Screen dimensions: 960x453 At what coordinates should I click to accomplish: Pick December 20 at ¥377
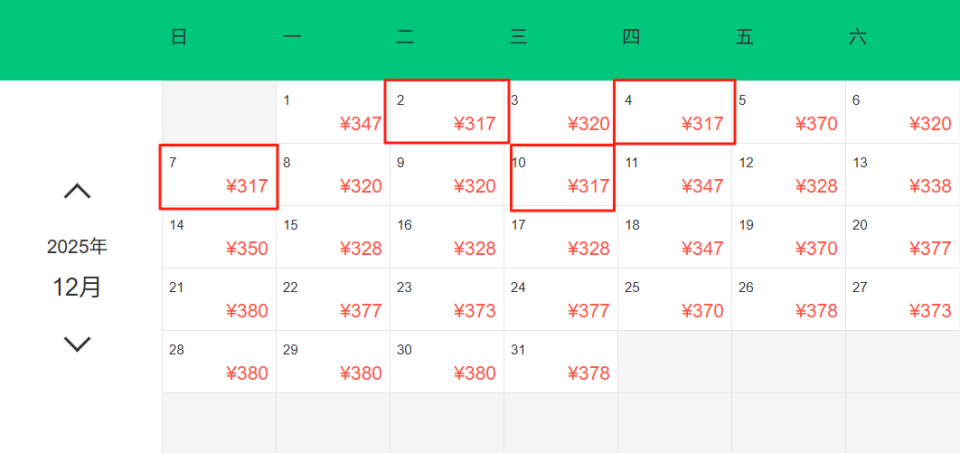(x=903, y=237)
